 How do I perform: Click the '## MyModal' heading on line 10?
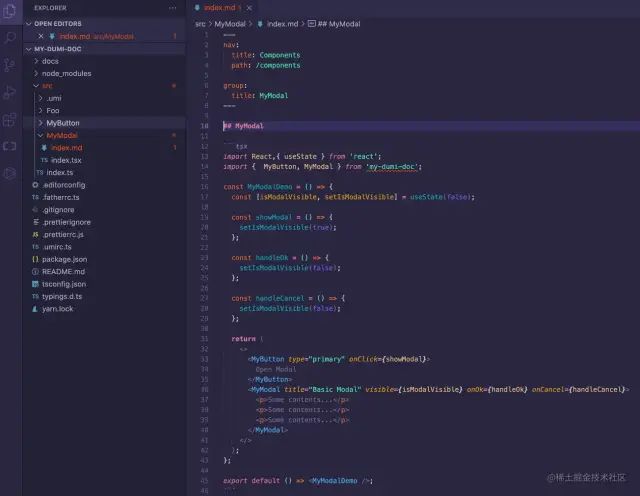click(x=243, y=126)
